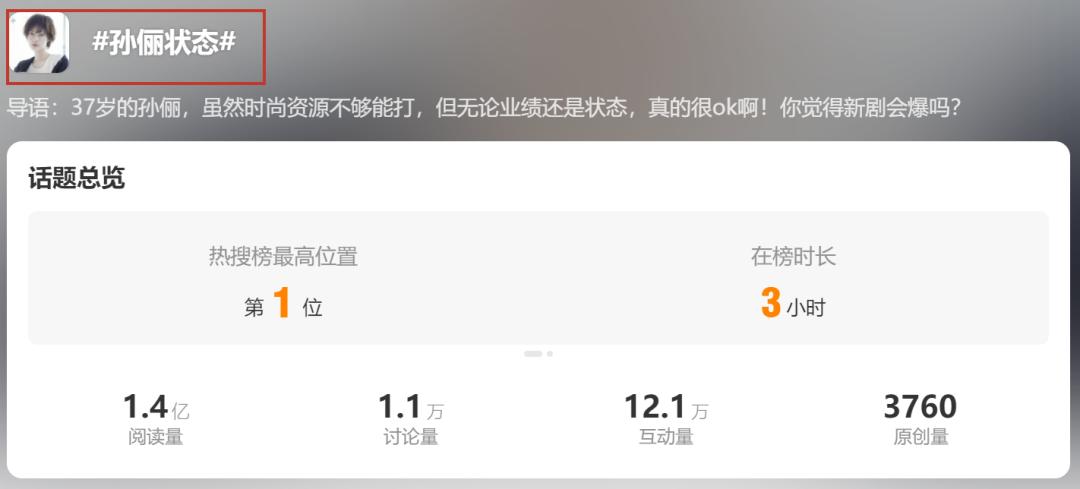Open the #孙俪状态# hashtag title
The image size is (1080, 489).
pos(164,43)
